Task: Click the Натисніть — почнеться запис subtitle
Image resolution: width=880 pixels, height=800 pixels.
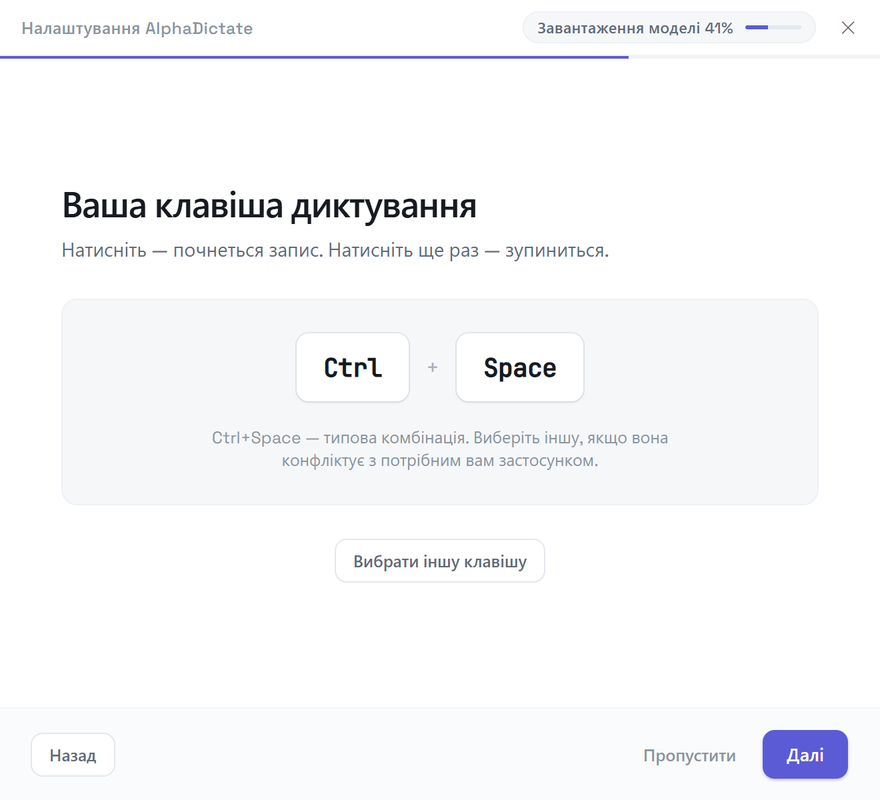Action: pos(335,250)
